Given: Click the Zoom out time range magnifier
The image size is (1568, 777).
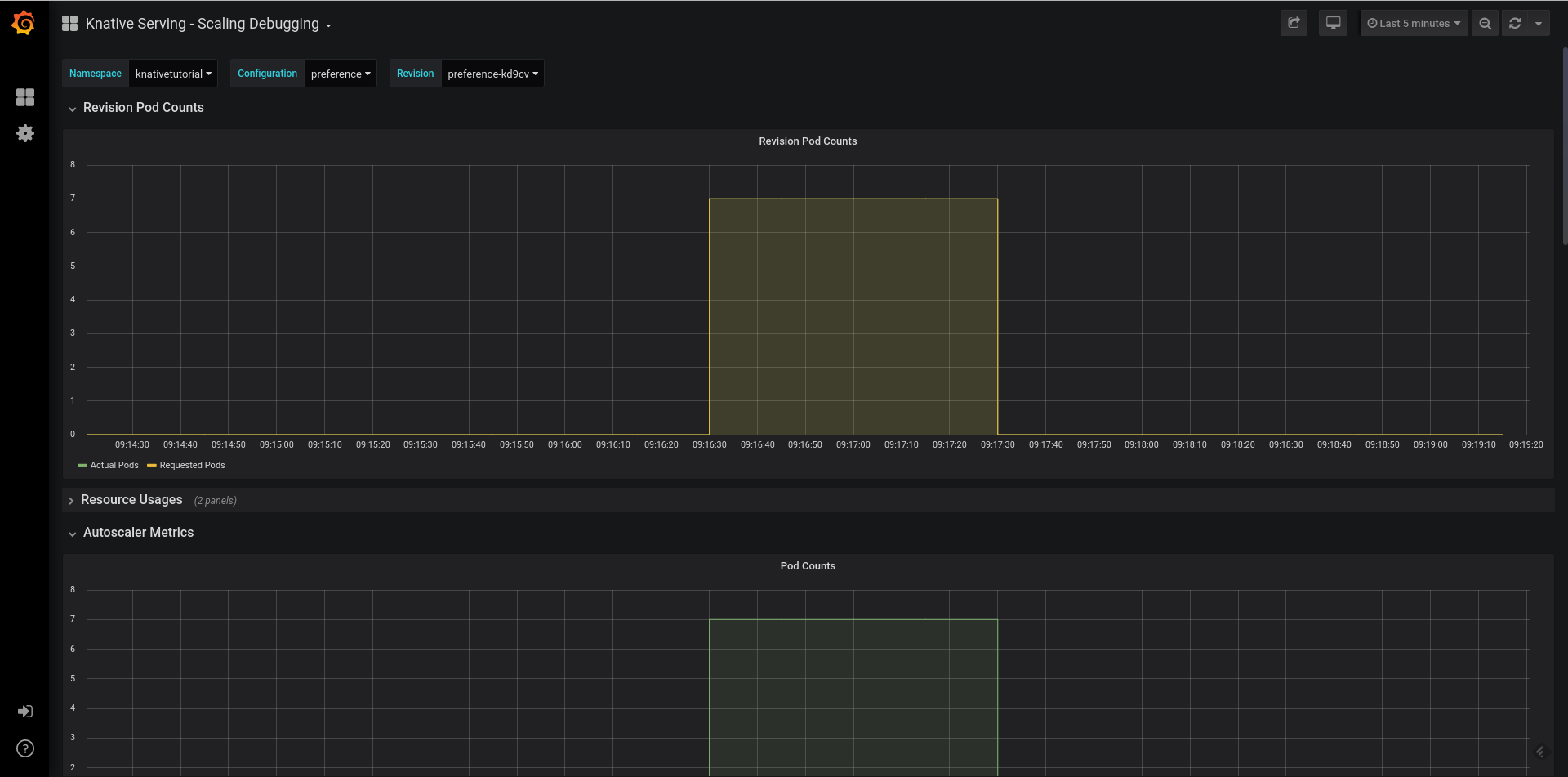Looking at the screenshot, I should (x=1485, y=24).
